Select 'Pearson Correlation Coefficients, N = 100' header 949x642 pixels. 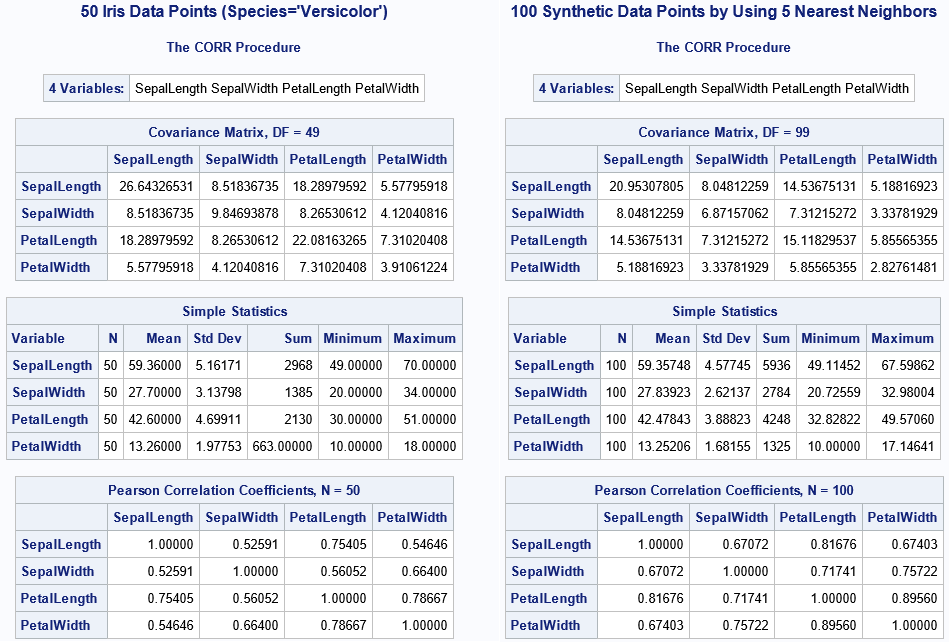click(724, 490)
